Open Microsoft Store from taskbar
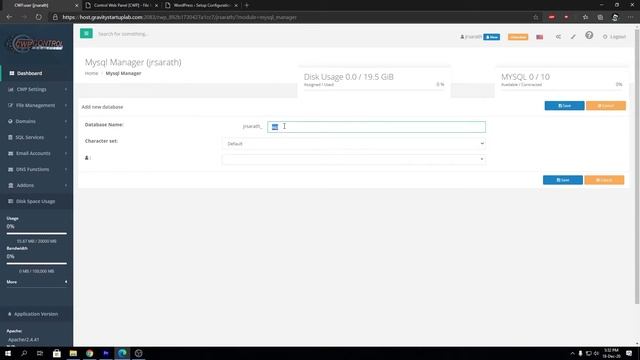The image size is (640, 360). (x=57, y=353)
